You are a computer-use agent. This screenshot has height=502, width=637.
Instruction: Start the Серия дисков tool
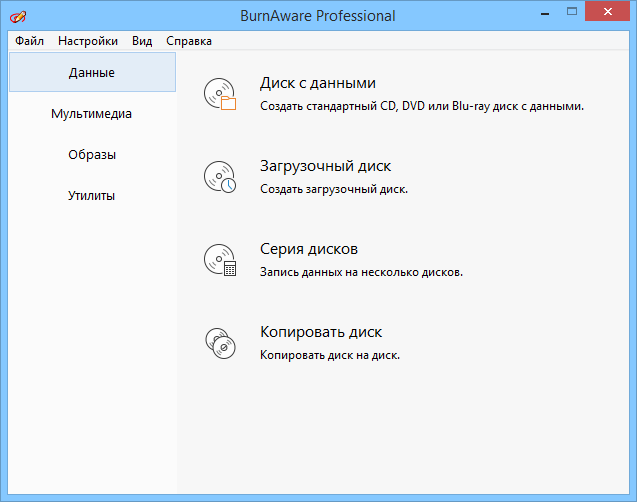308,249
